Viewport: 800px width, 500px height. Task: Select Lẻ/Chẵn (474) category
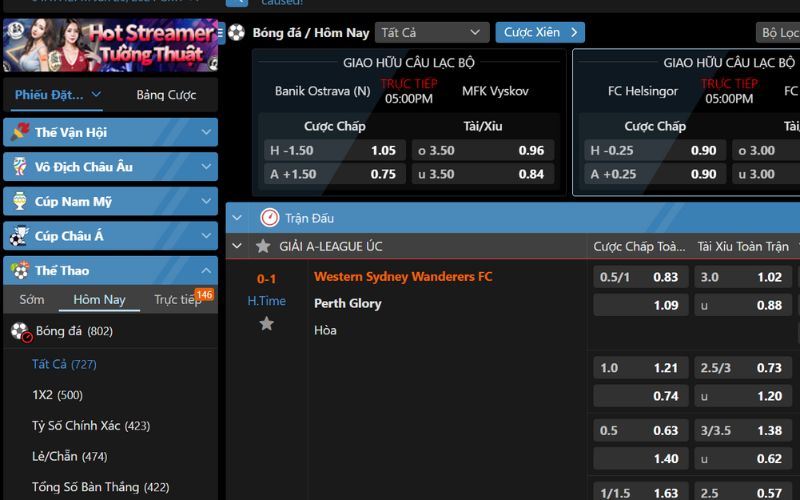click(69, 456)
